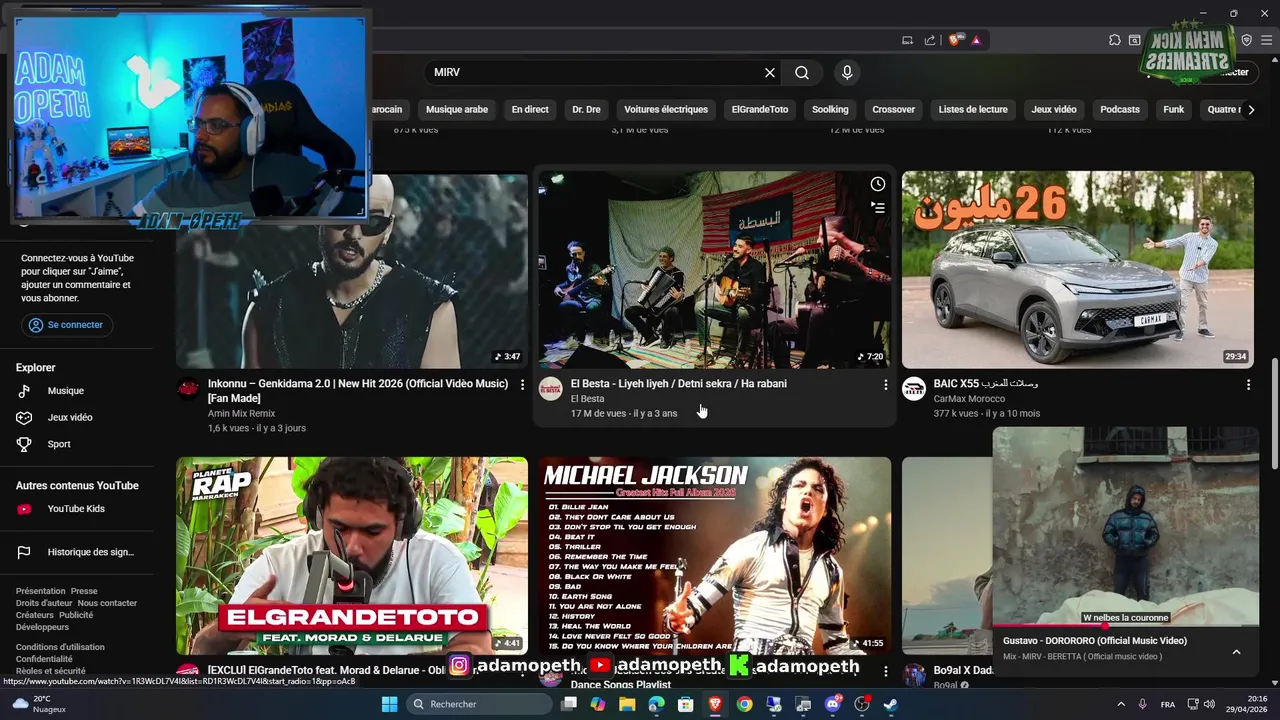Image resolution: width=1280 pixels, height=720 pixels.
Task: Open Microsoft Edge from the taskbar
Action: pos(656,704)
